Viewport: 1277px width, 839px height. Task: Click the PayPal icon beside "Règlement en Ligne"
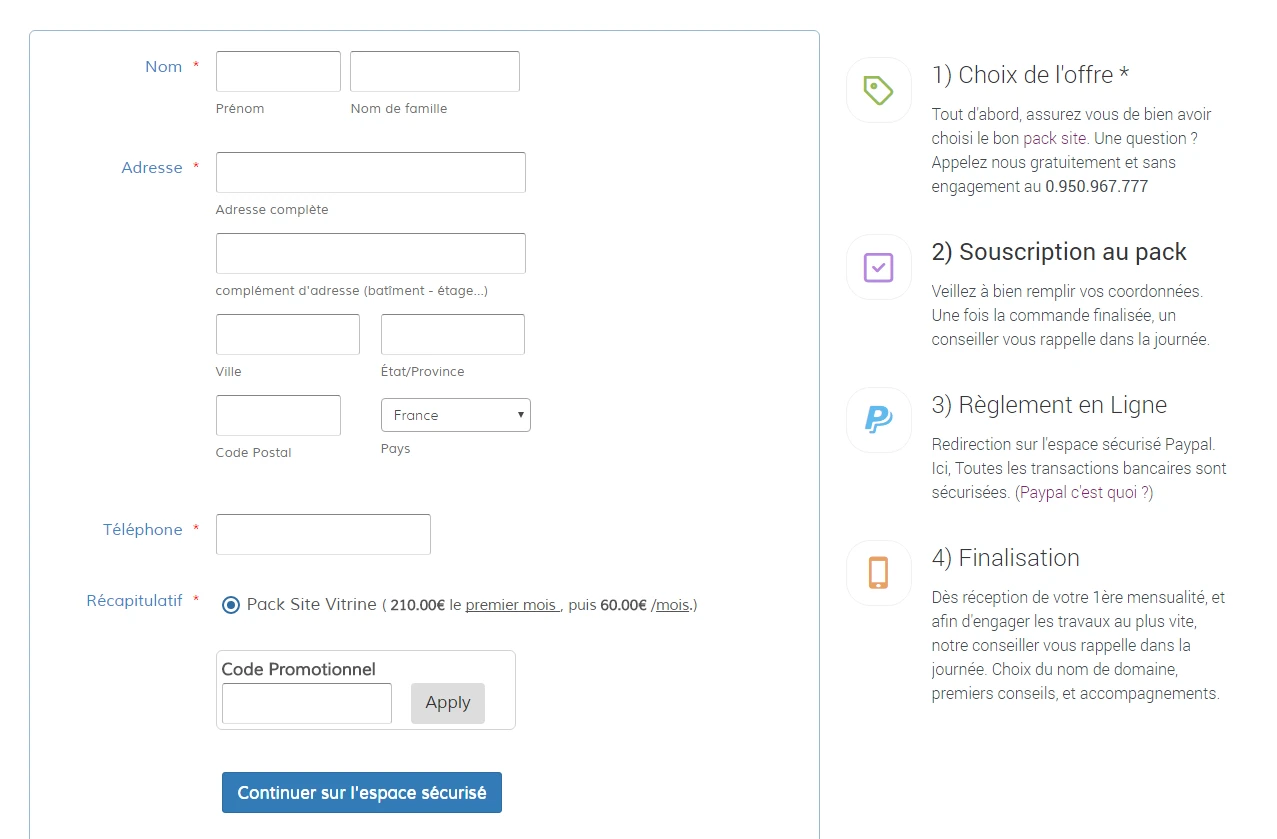point(877,420)
